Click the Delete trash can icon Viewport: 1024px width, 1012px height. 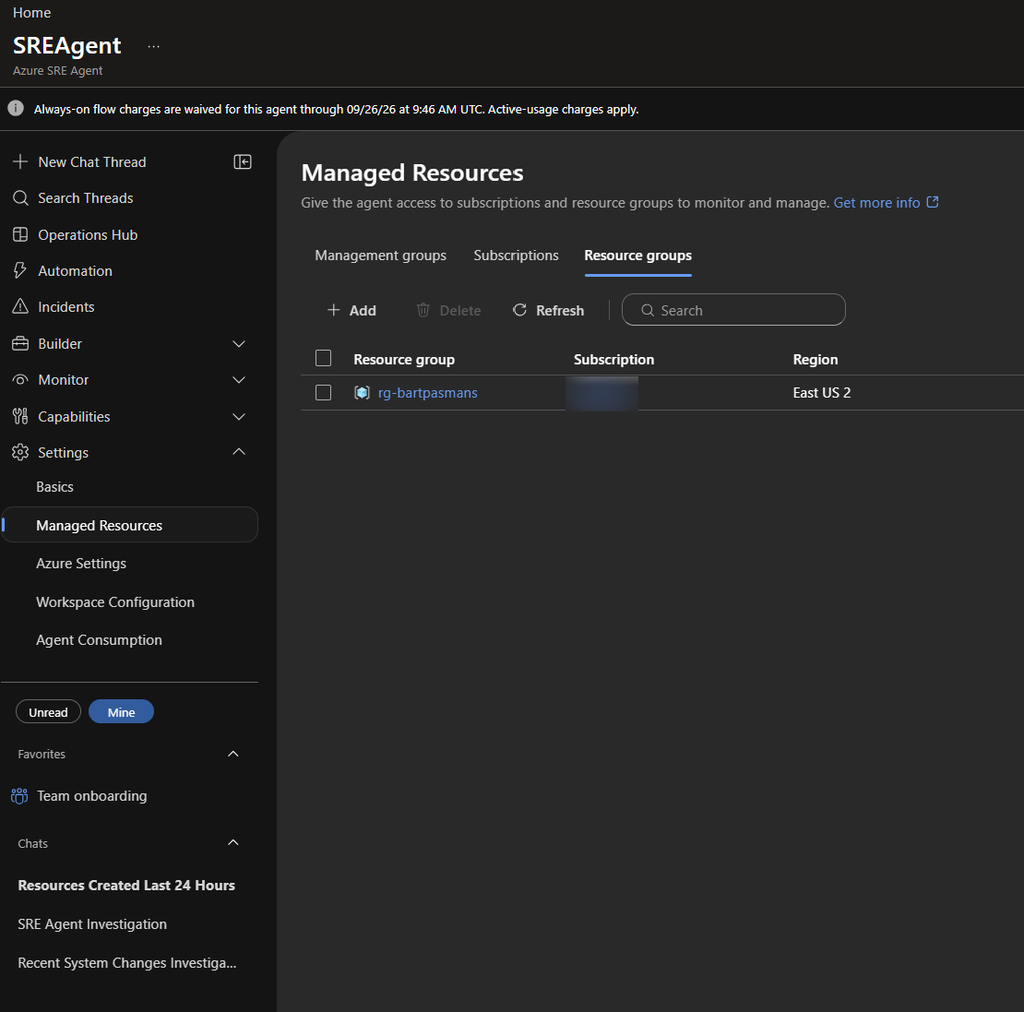pos(423,309)
